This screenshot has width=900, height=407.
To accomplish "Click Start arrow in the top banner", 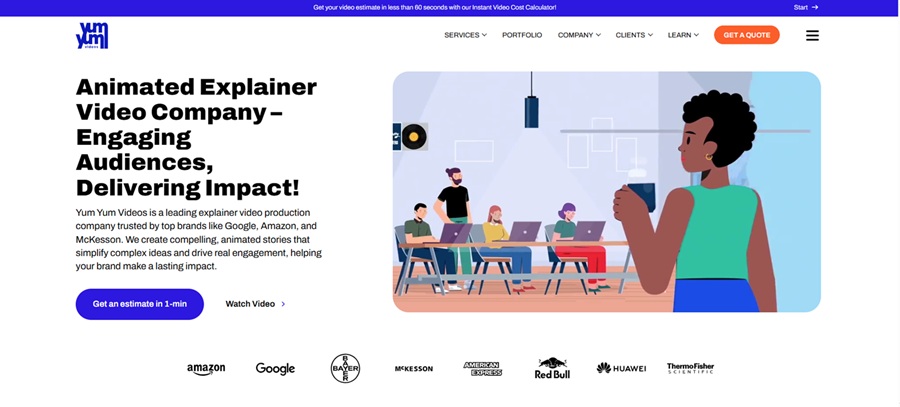I will coord(806,7).
